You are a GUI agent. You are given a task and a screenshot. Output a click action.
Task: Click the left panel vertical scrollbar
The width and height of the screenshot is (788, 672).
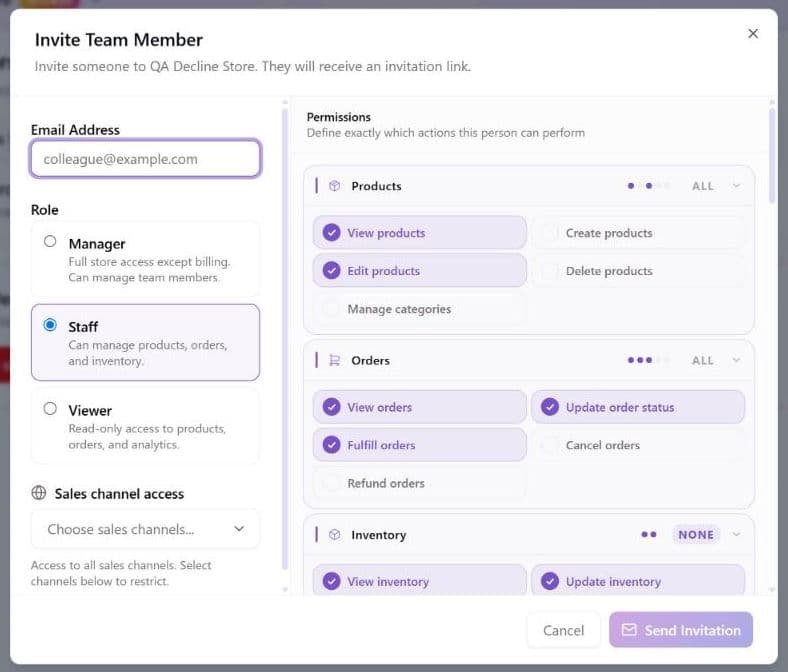click(x=285, y=339)
